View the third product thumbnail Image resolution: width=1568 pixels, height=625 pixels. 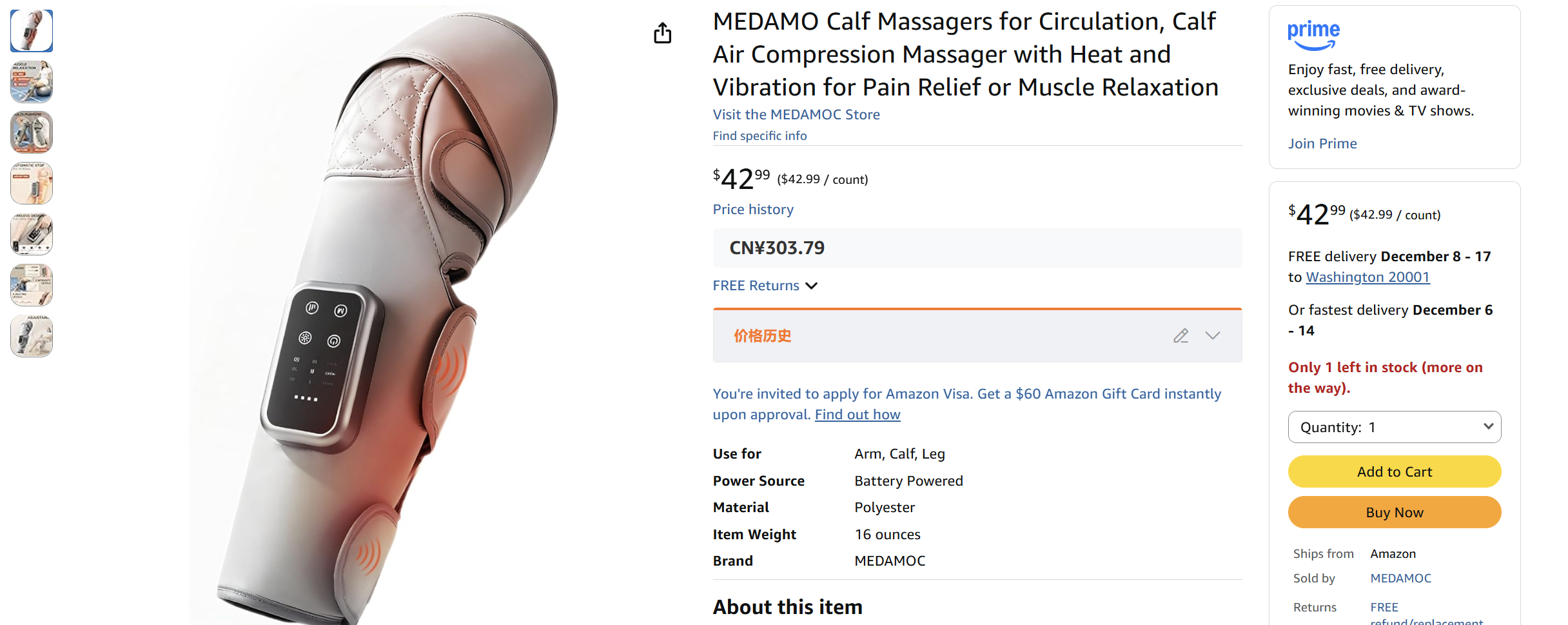[32, 133]
